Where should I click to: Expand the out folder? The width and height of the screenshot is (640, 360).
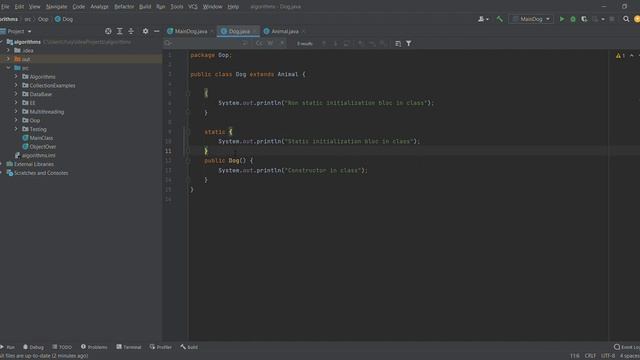click(x=8, y=59)
